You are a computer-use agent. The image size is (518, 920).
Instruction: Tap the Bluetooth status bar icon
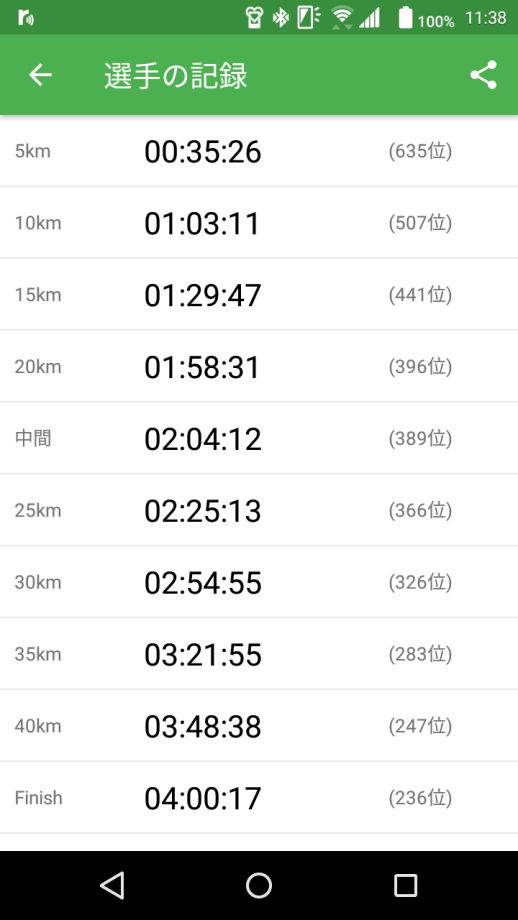tap(281, 19)
